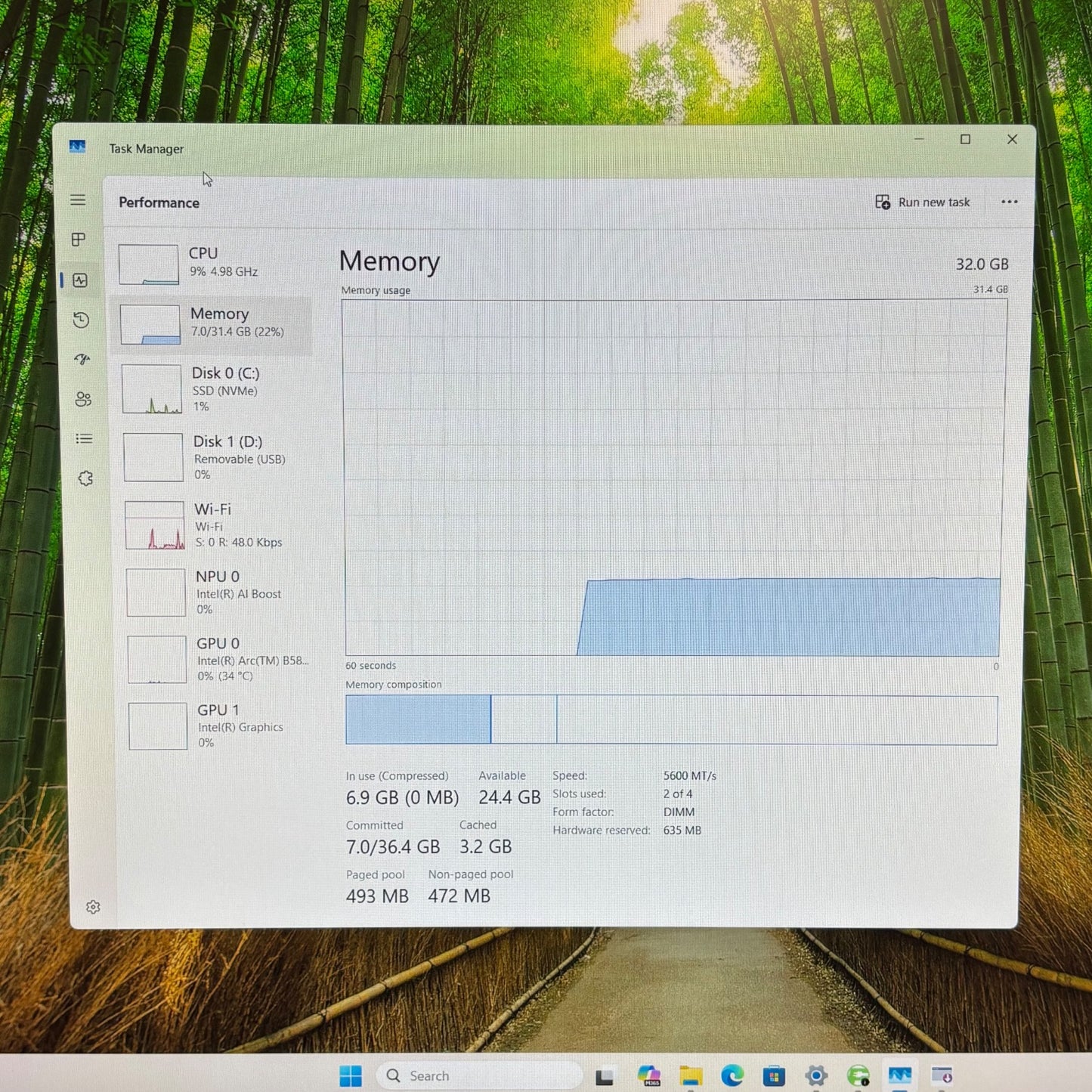Open the Startup apps page icon

tap(82, 360)
